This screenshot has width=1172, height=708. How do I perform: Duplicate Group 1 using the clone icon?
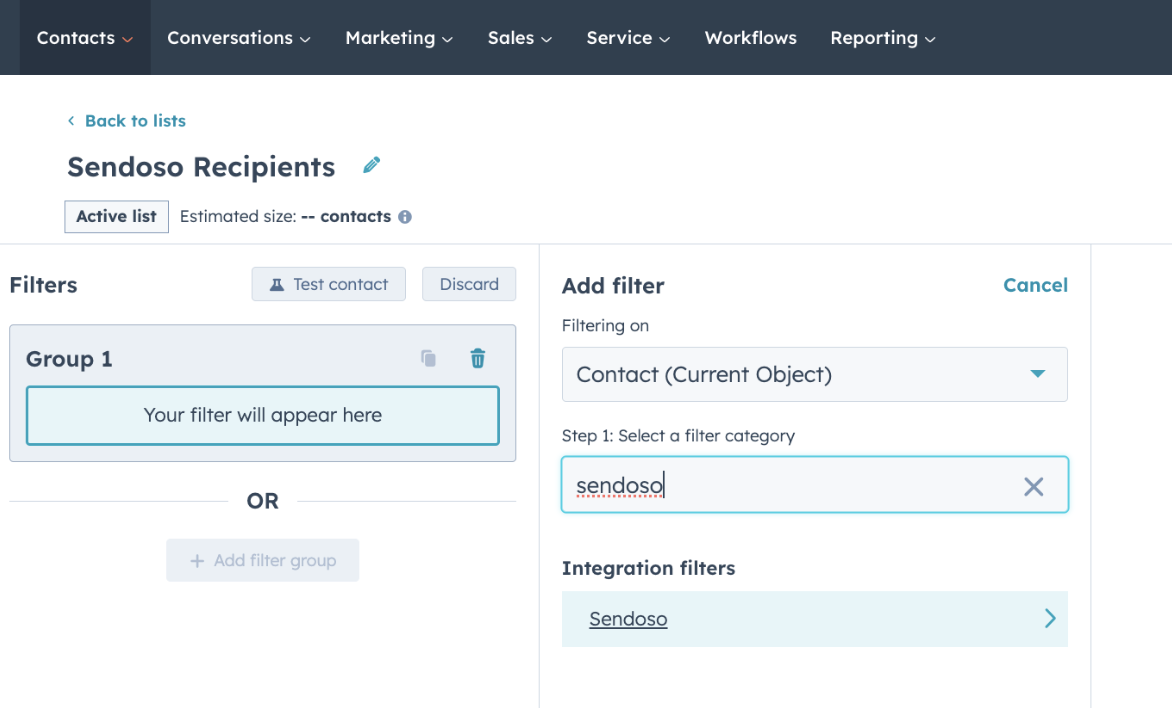coord(428,357)
